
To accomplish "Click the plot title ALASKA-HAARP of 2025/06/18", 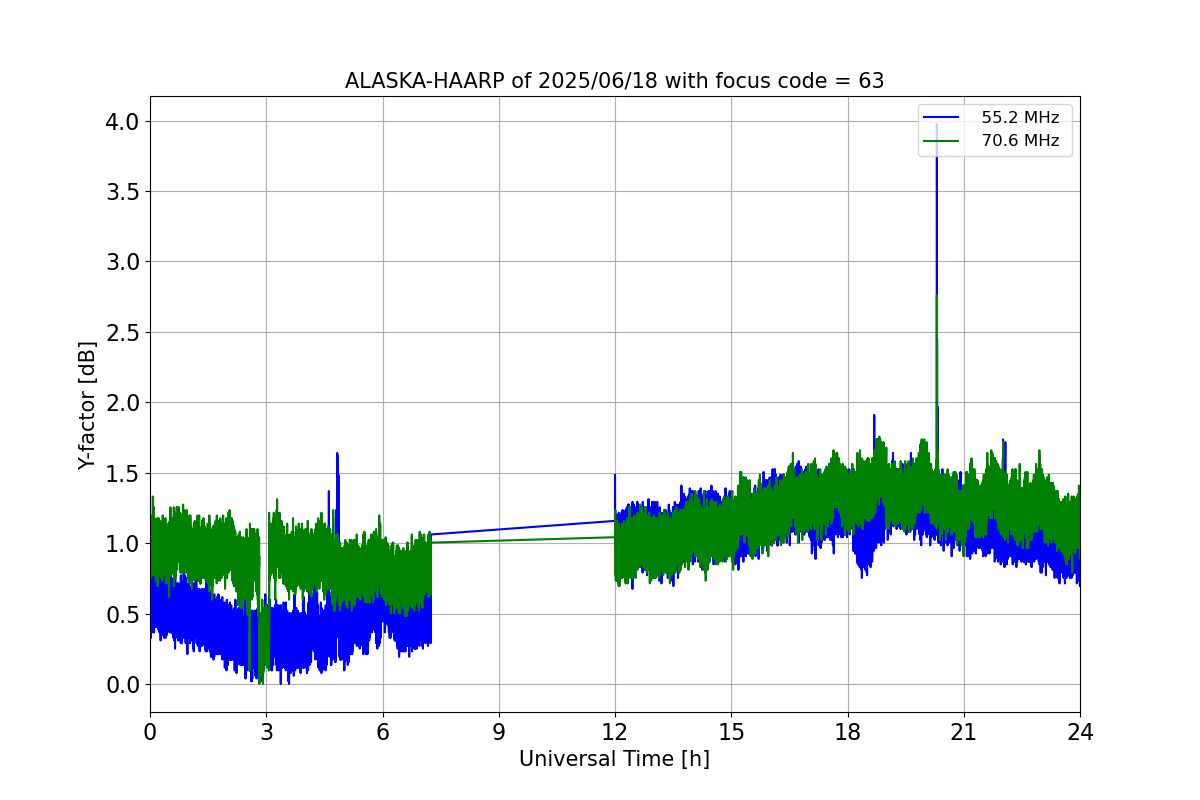I will pyautogui.click(x=614, y=81).
